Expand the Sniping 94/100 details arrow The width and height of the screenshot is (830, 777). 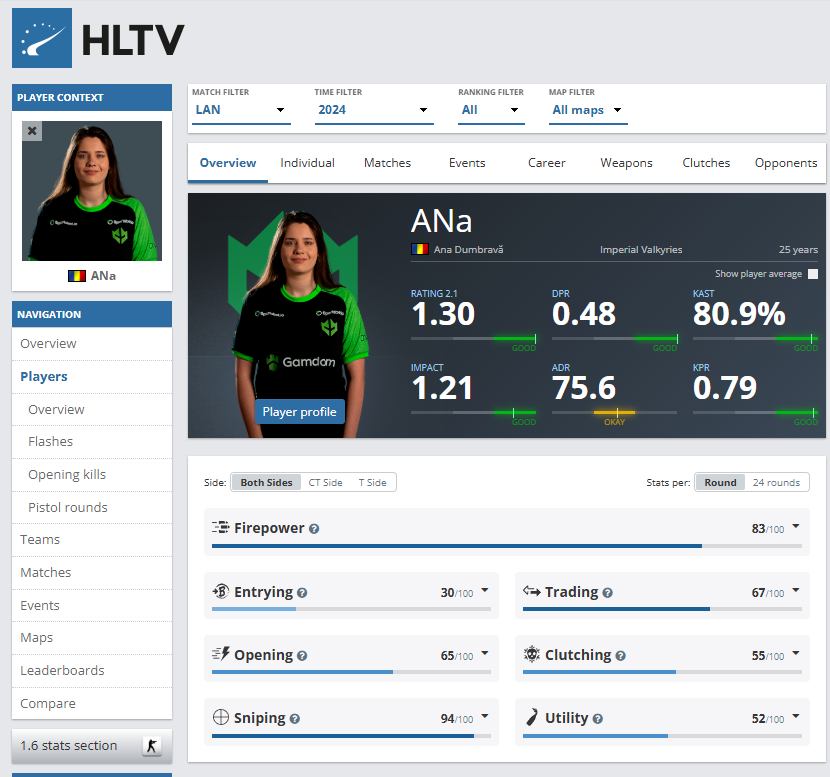484,716
